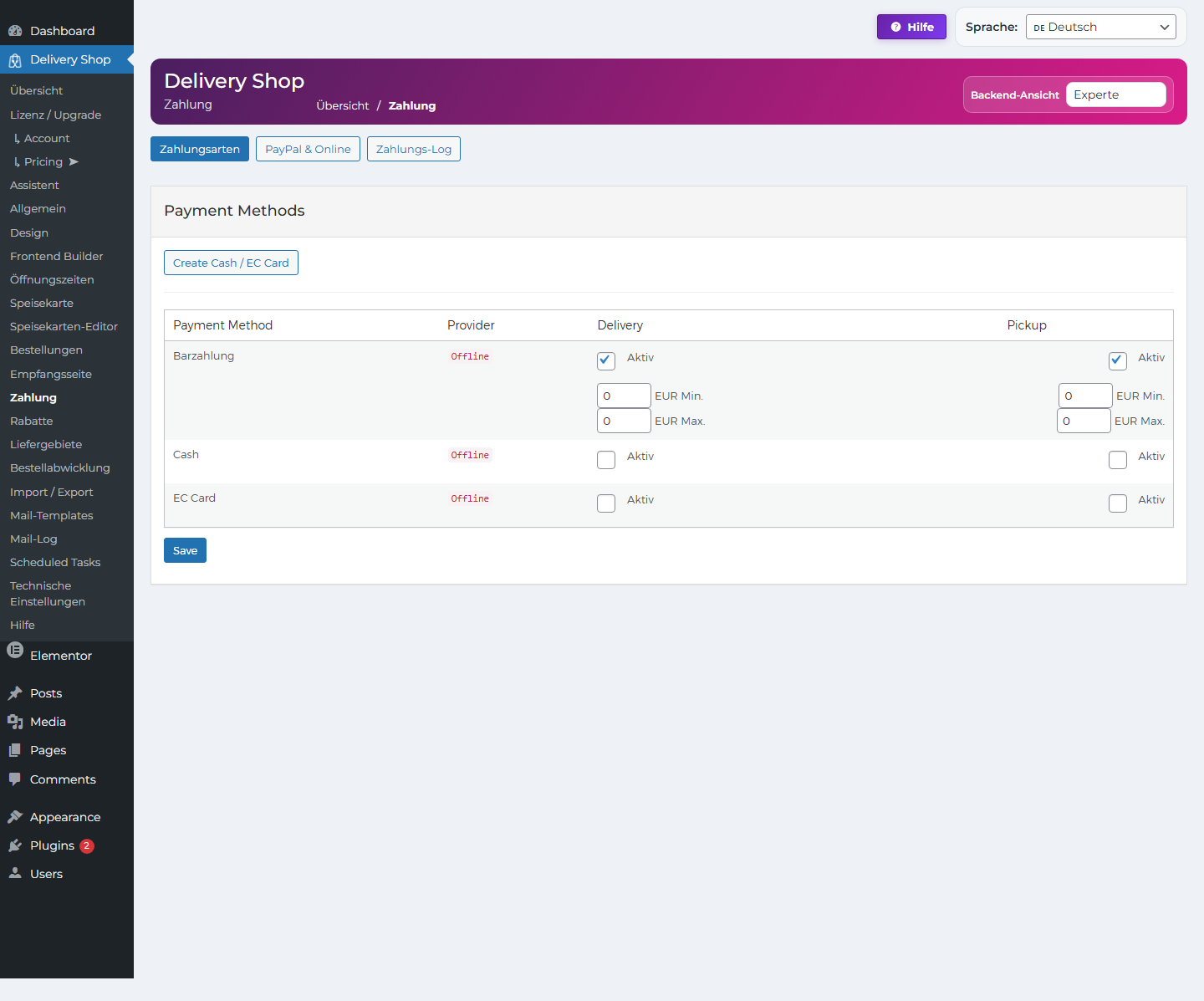Open Technische Einstellungen menu item
The image size is (1204, 1001).
point(48,594)
